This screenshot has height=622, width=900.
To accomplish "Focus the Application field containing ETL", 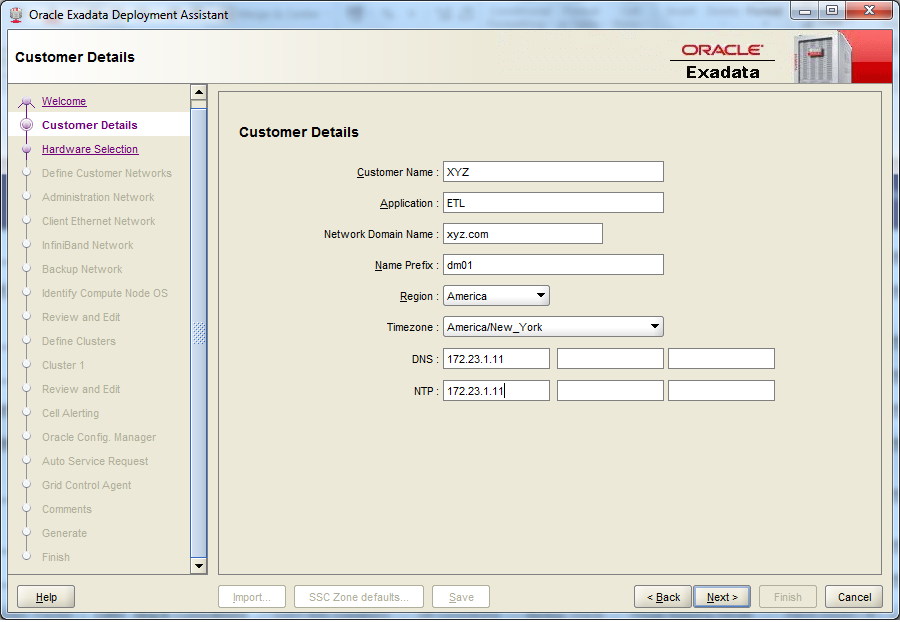I will coord(553,203).
